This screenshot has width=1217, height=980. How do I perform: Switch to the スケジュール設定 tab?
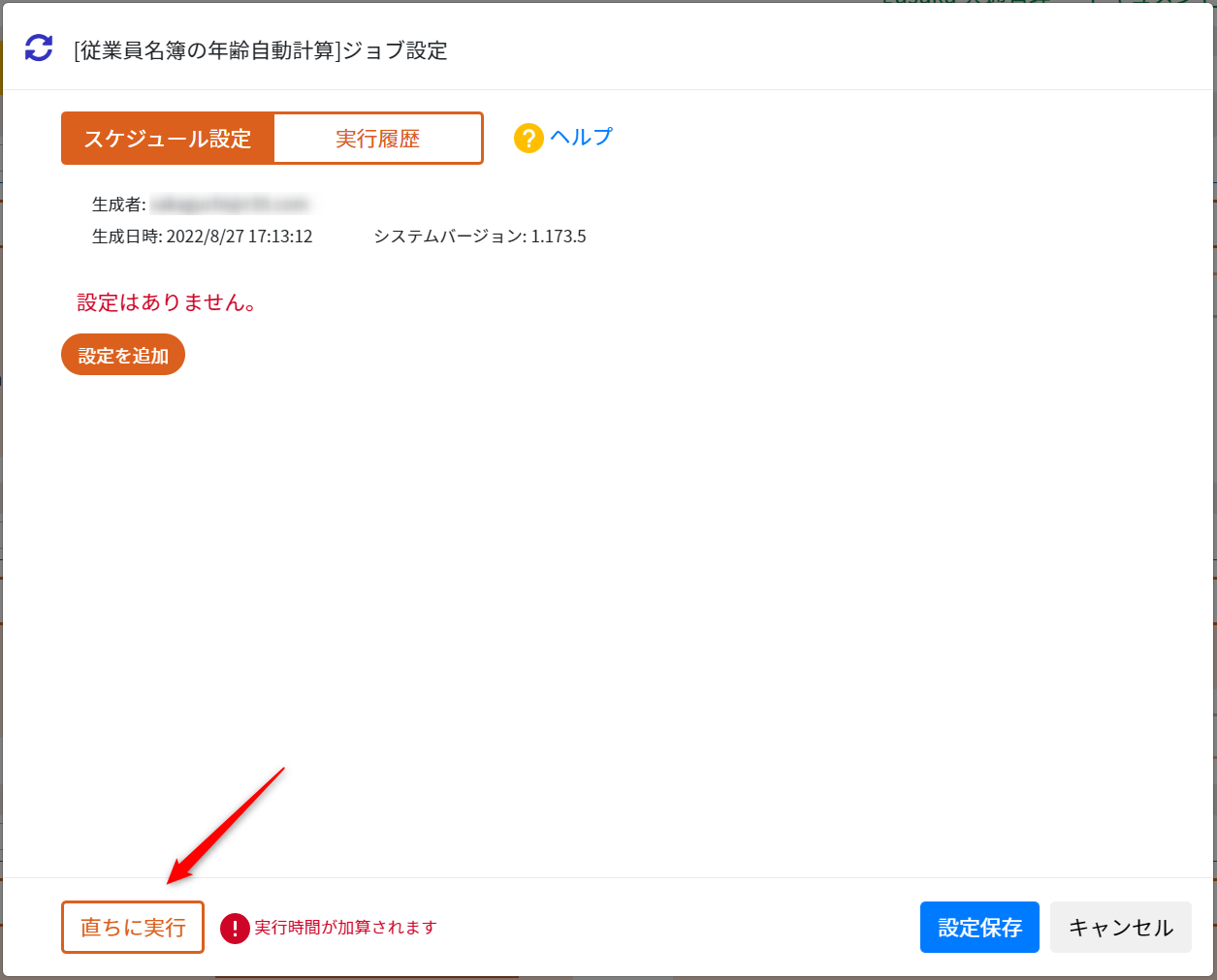[x=168, y=139]
